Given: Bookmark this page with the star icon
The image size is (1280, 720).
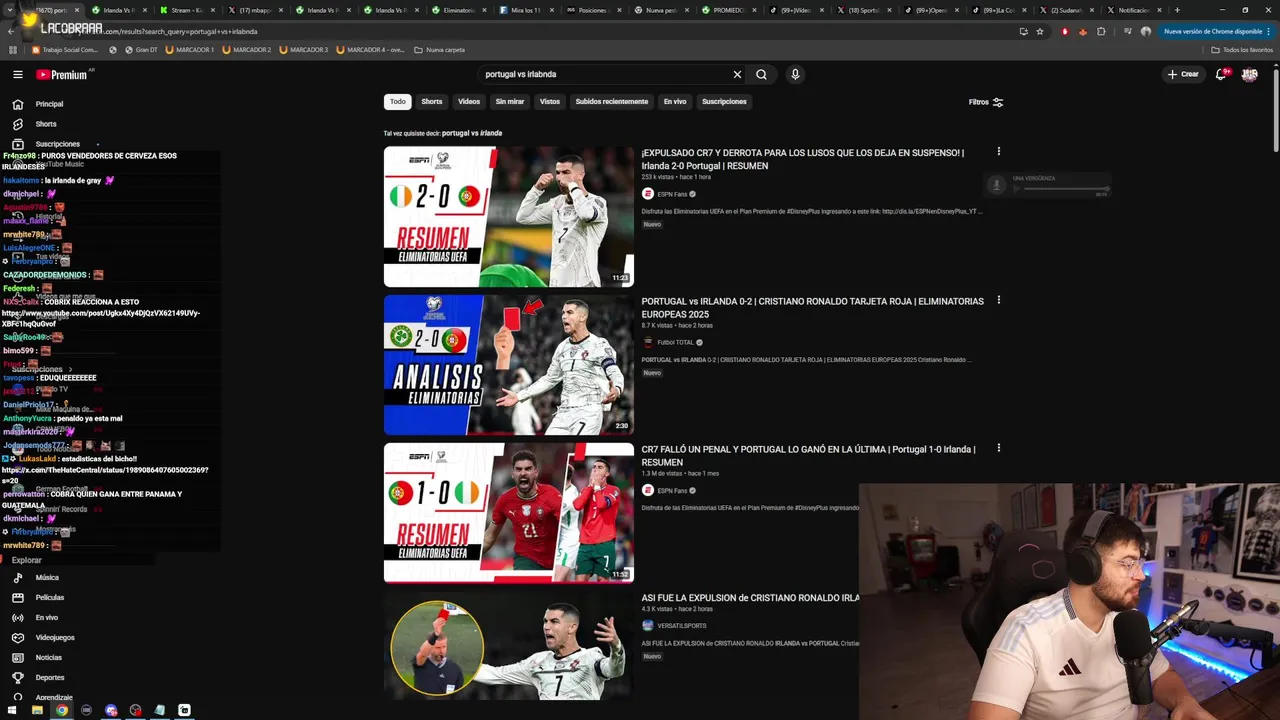Looking at the screenshot, I should 1040,31.
